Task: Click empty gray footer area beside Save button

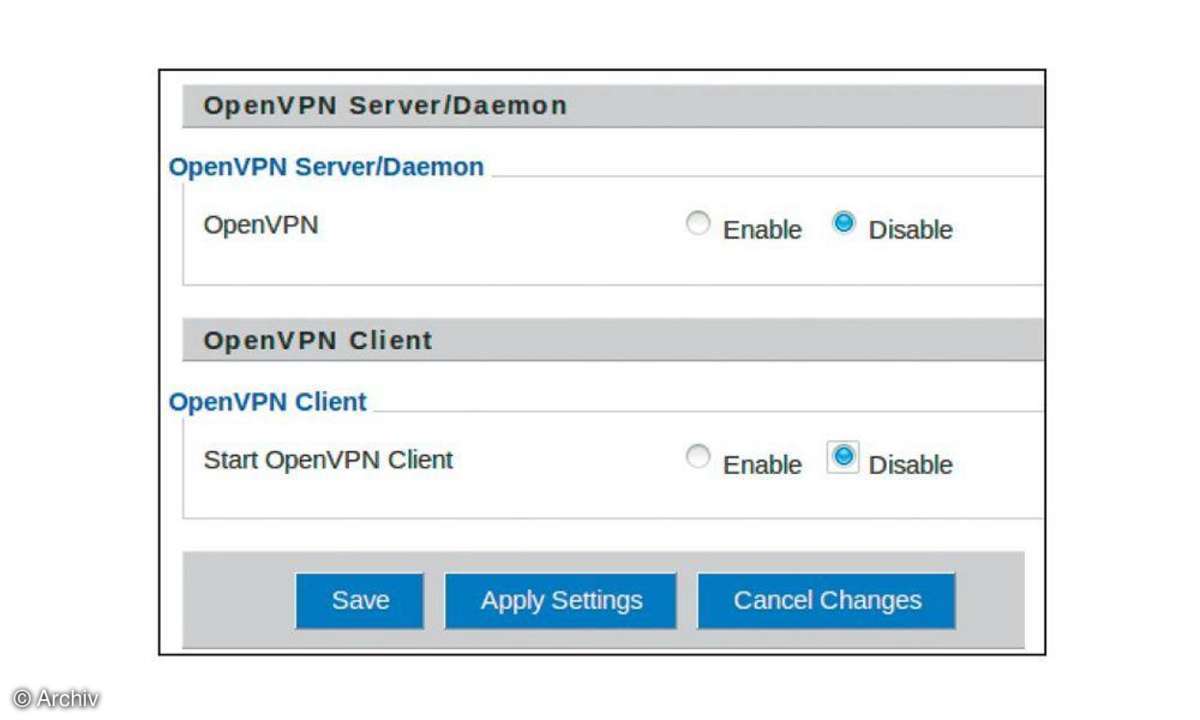Action: coord(238,601)
